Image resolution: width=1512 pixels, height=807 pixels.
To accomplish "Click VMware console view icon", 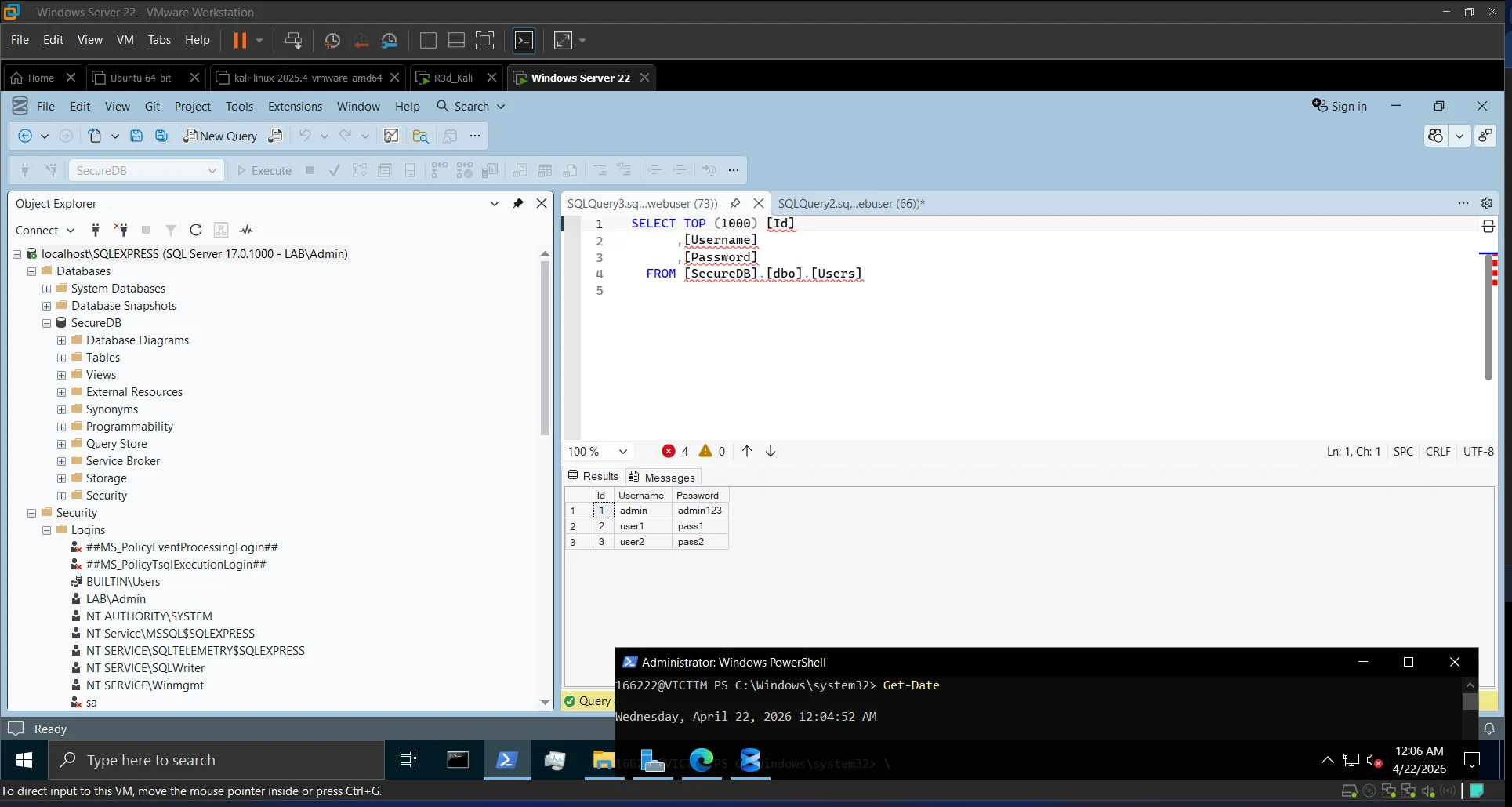I will 524,40.
